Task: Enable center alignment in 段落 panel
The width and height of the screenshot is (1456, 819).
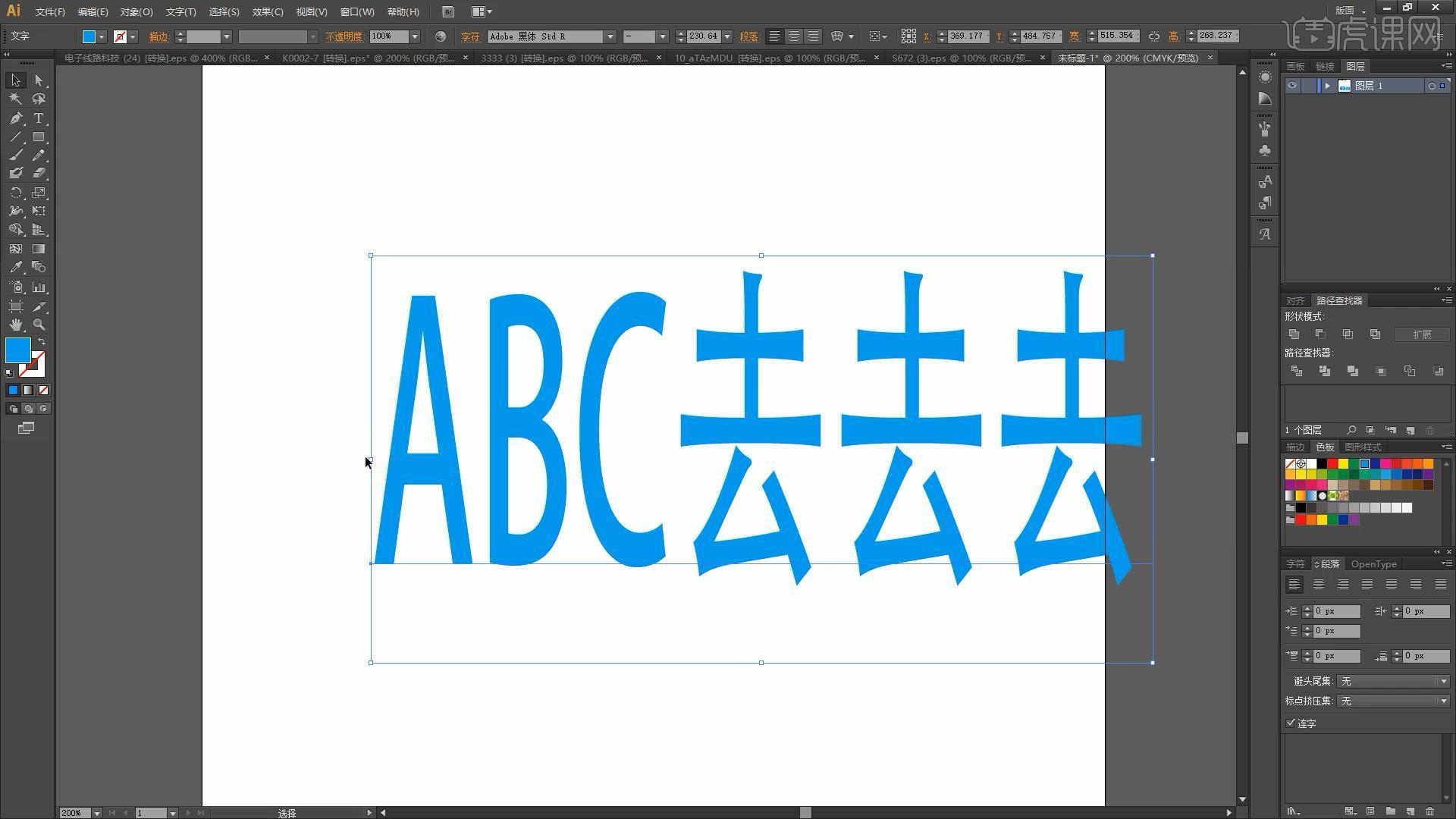Action: [1319, 585]
